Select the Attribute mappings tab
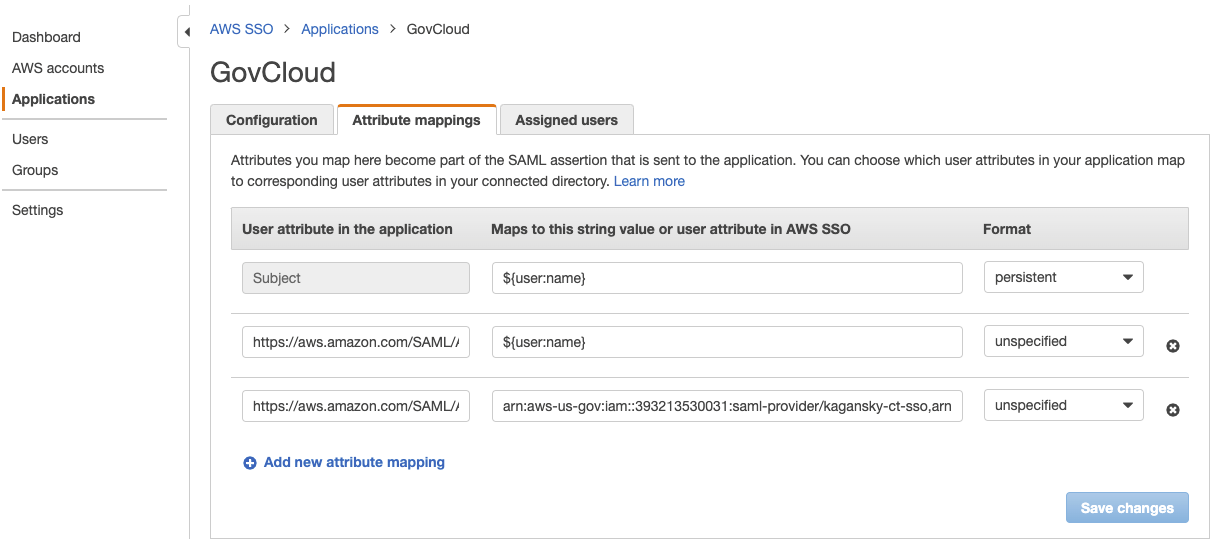 click(x=416, y=120)
